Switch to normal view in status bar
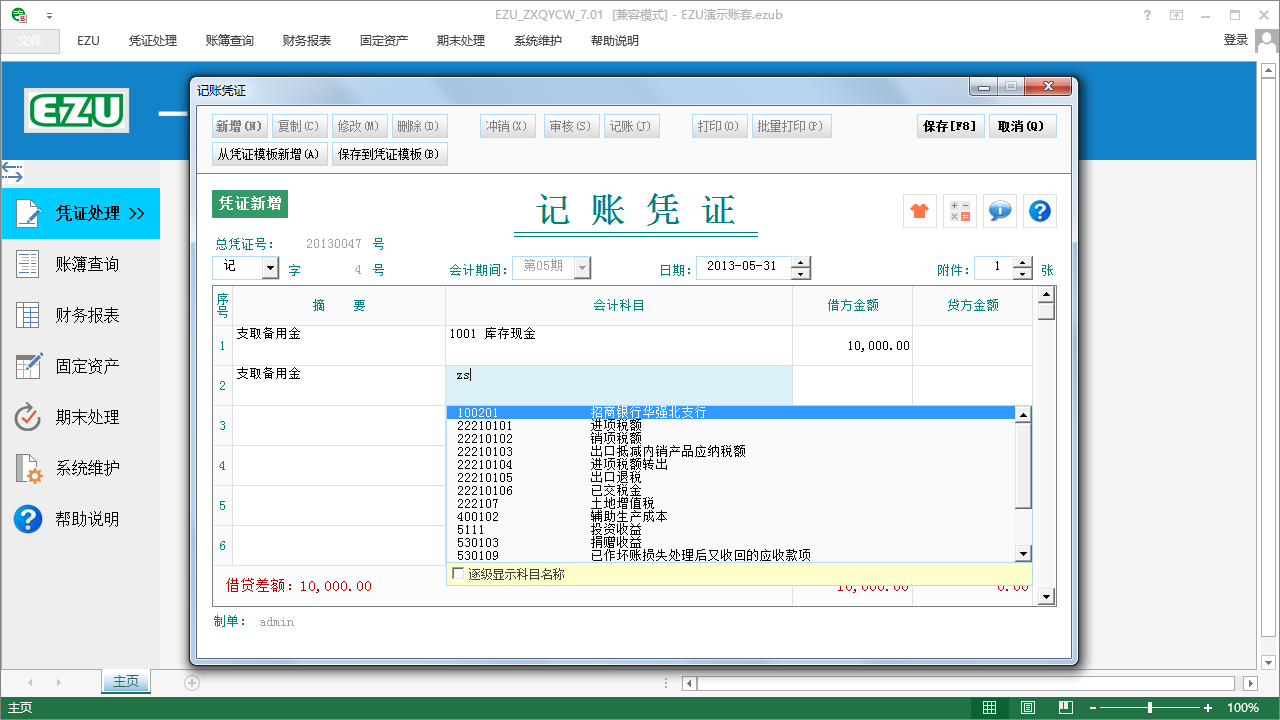The image size is (1280, 720). 989,707
